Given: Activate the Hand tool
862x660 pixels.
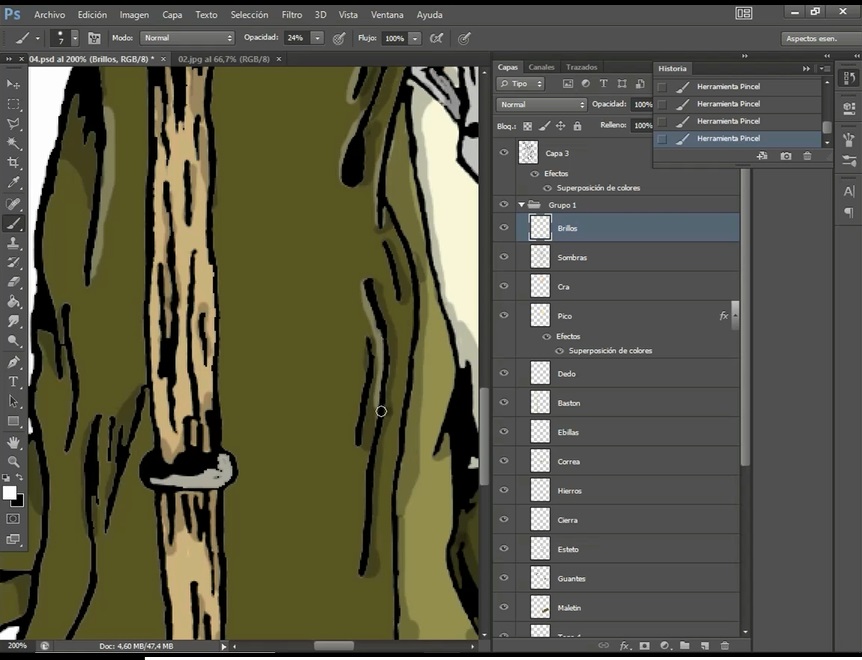Looking at the screenshot, I should 14,442.
